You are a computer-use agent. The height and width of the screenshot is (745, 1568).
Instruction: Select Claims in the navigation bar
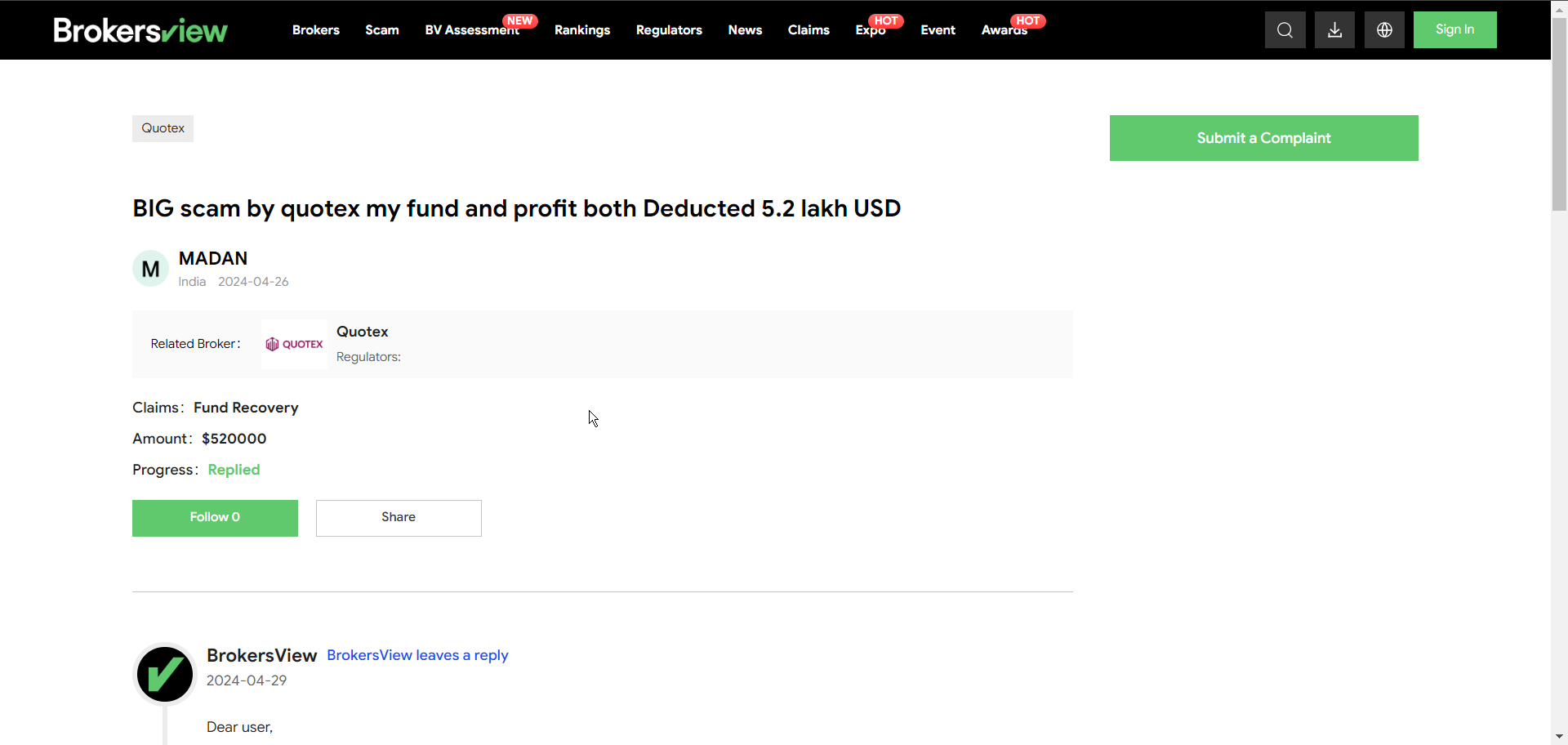click(x=808, y=30)
